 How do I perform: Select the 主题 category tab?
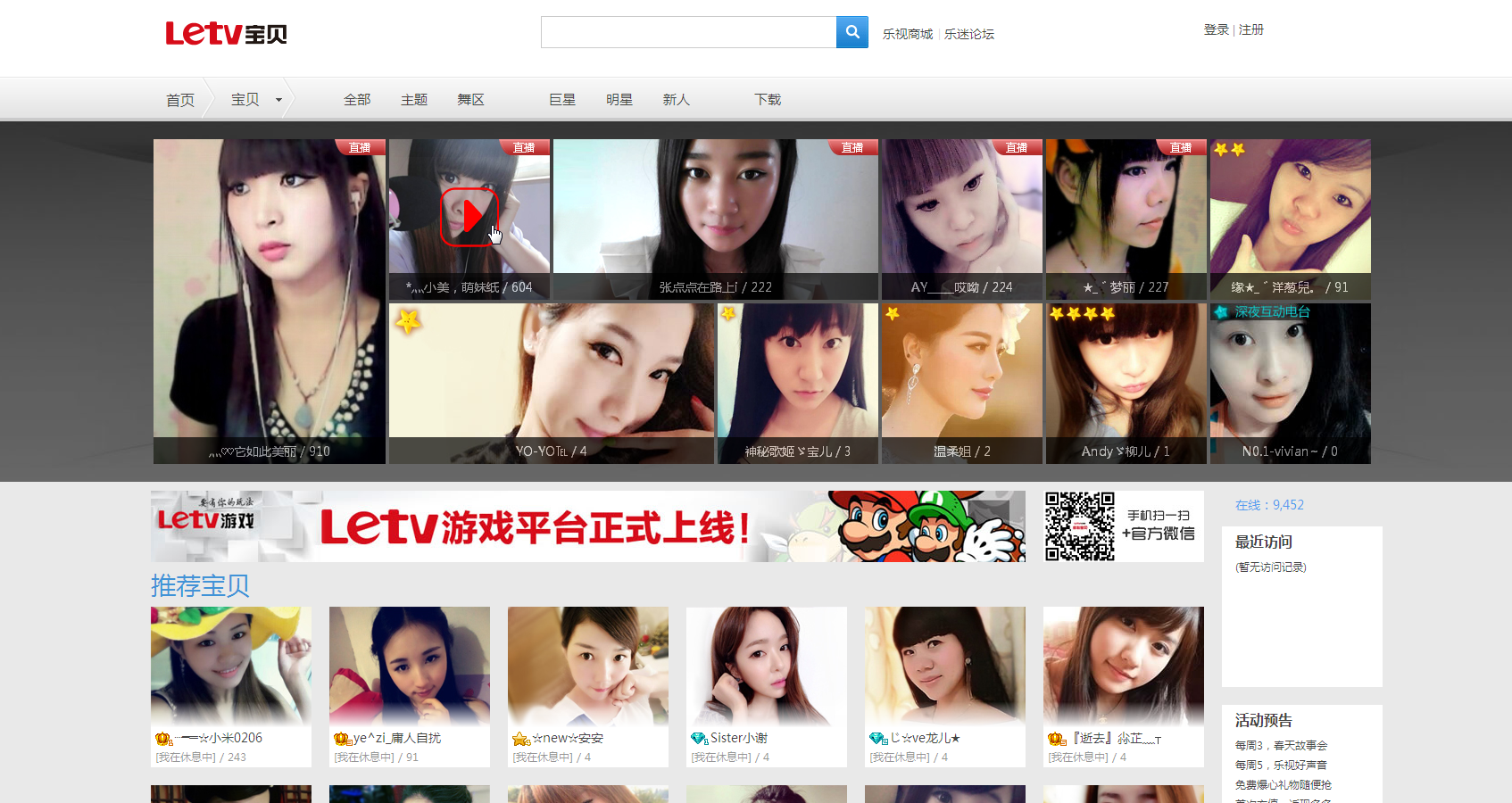coord(414,100)
